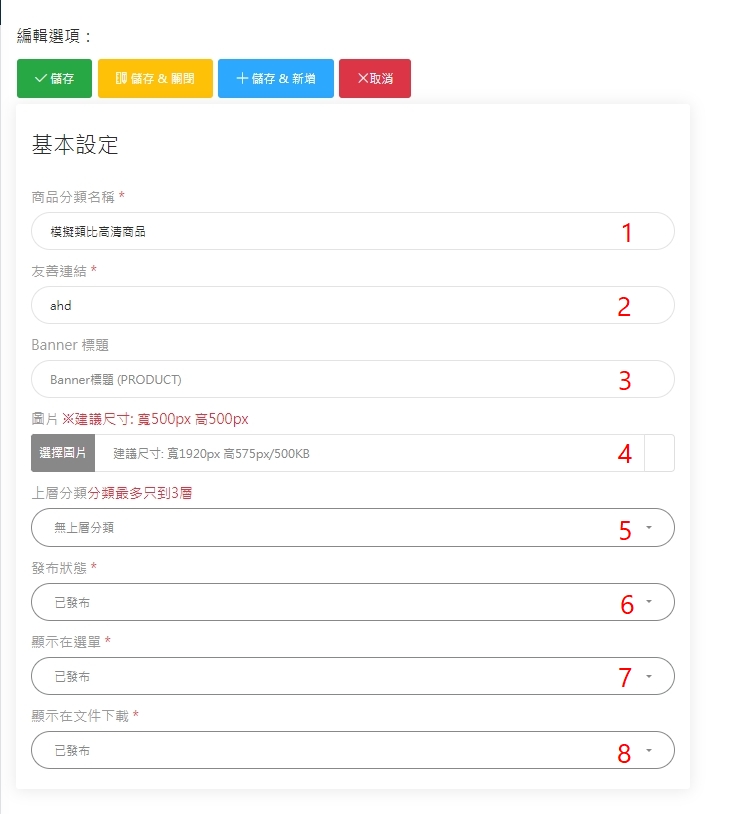Click the empty square box right of image field
Screen dimensions: 746x814
660,453
